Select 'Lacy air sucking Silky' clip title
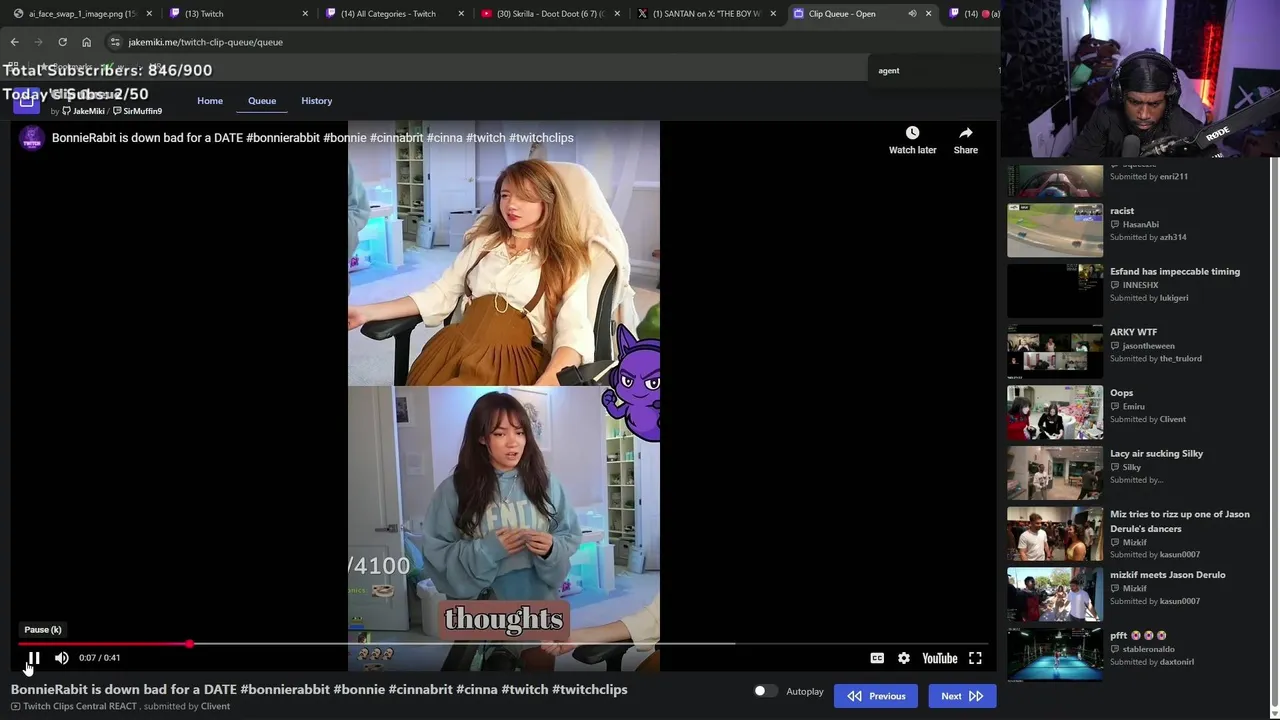The image size is (1280, 720). pyautogui.click(x=1156, y=454)
